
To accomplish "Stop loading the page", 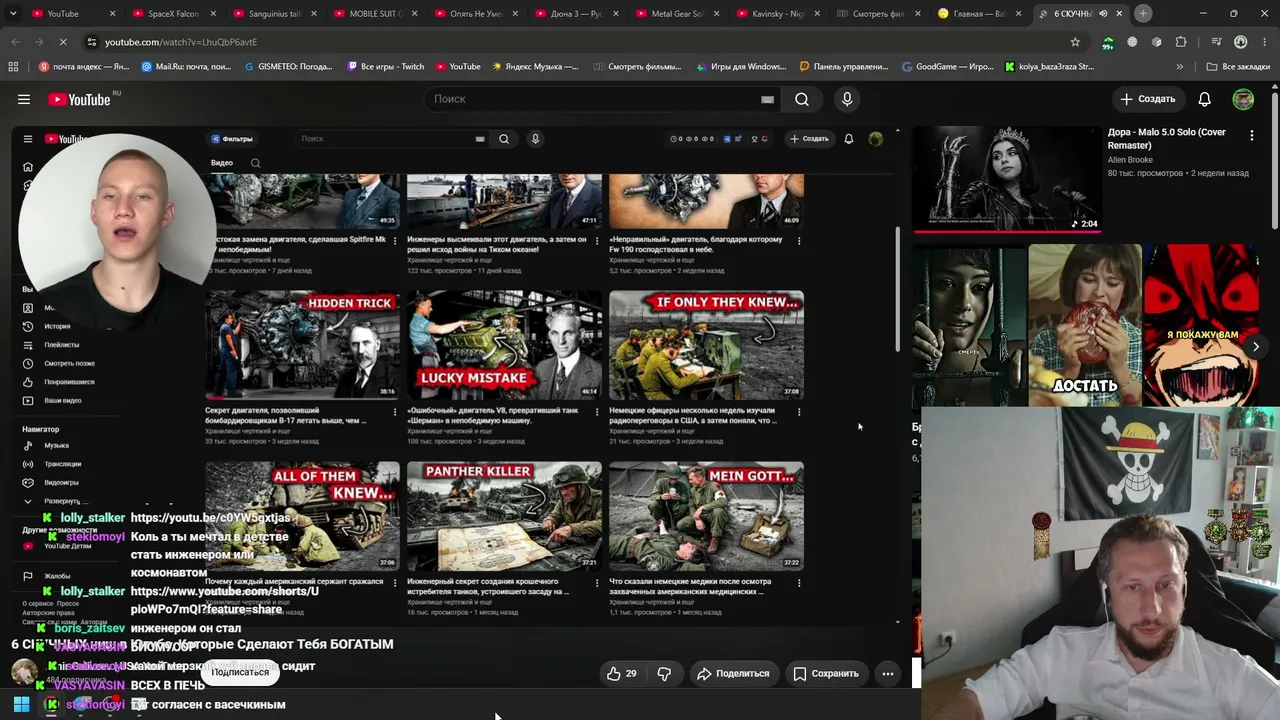I will tap(62, 42).
